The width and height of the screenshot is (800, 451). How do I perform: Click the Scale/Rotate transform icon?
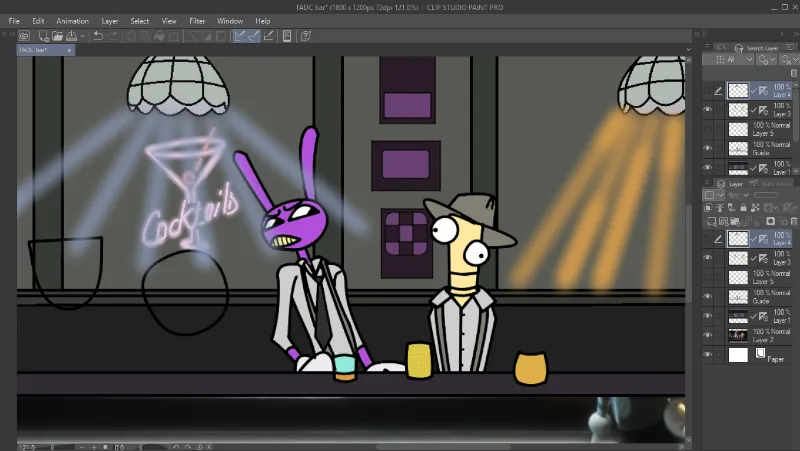[x=173, y=36]
